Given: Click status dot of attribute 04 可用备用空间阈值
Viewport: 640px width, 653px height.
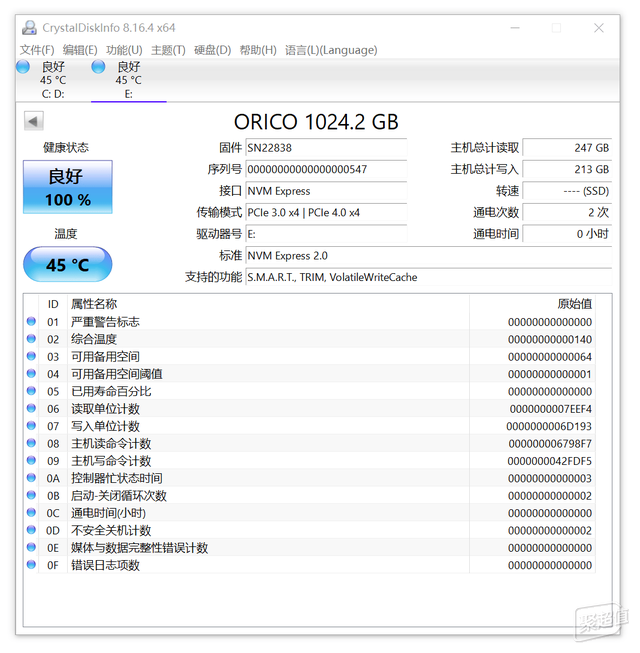Looking at the screenshot, I should 31,374.
